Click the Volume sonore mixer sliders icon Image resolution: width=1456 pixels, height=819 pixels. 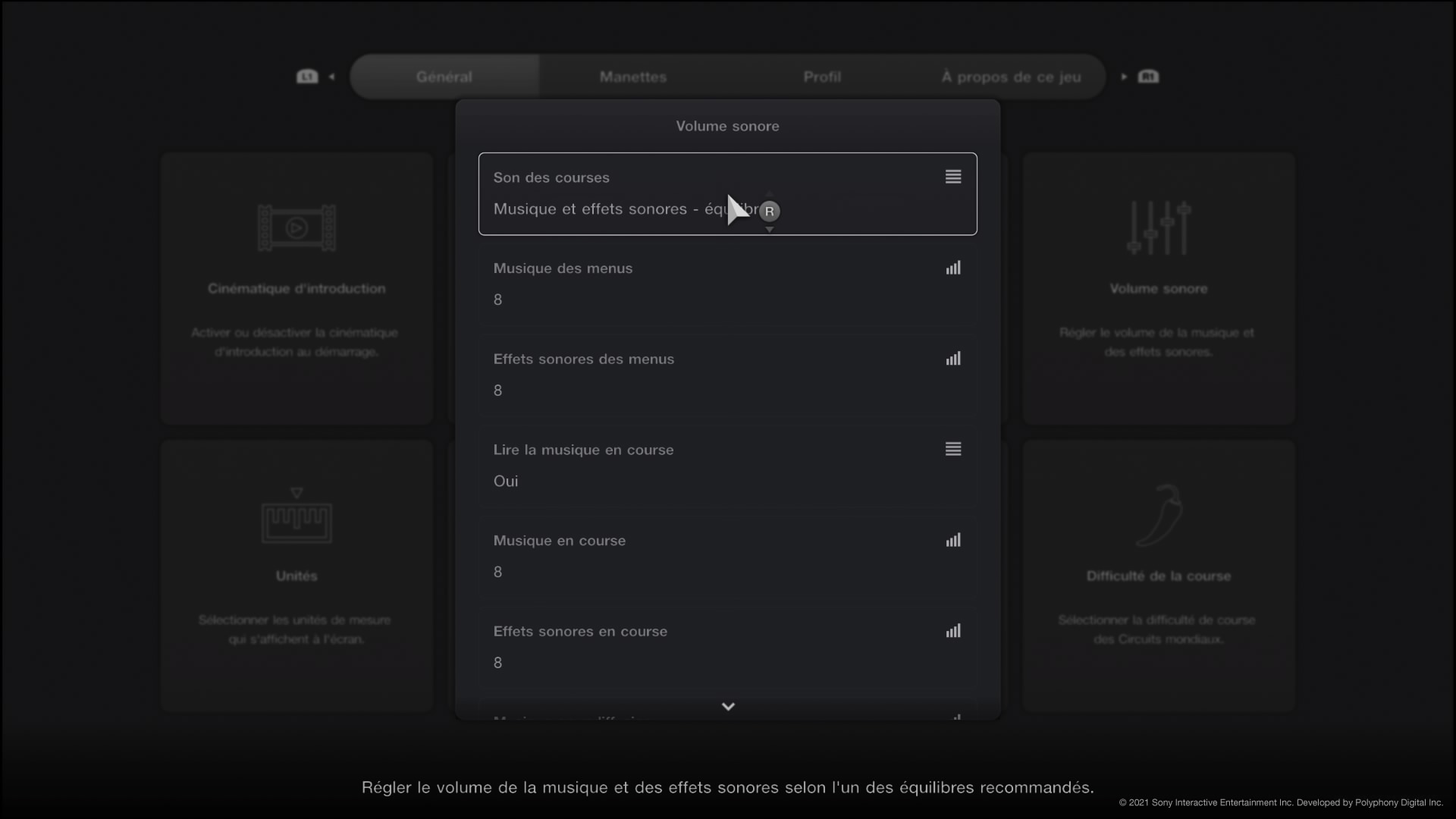coord(1158,227)
